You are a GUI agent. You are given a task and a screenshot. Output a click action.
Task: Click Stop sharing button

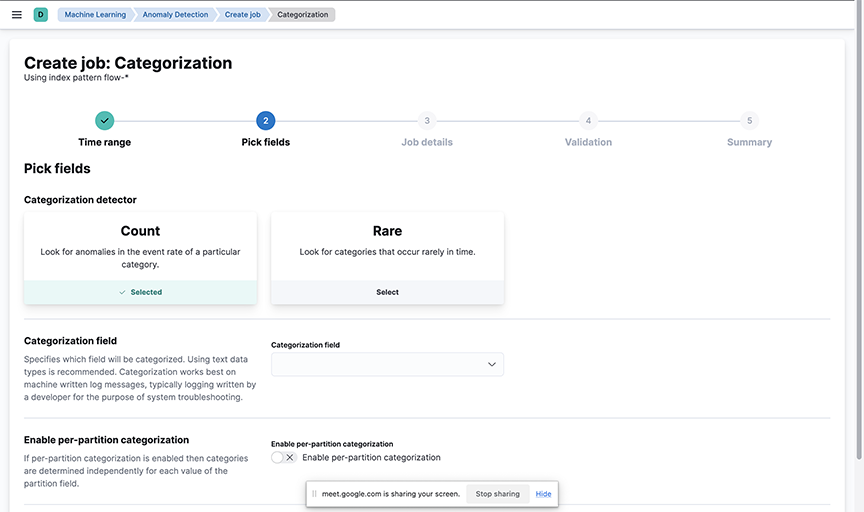(x=498, y=494)
